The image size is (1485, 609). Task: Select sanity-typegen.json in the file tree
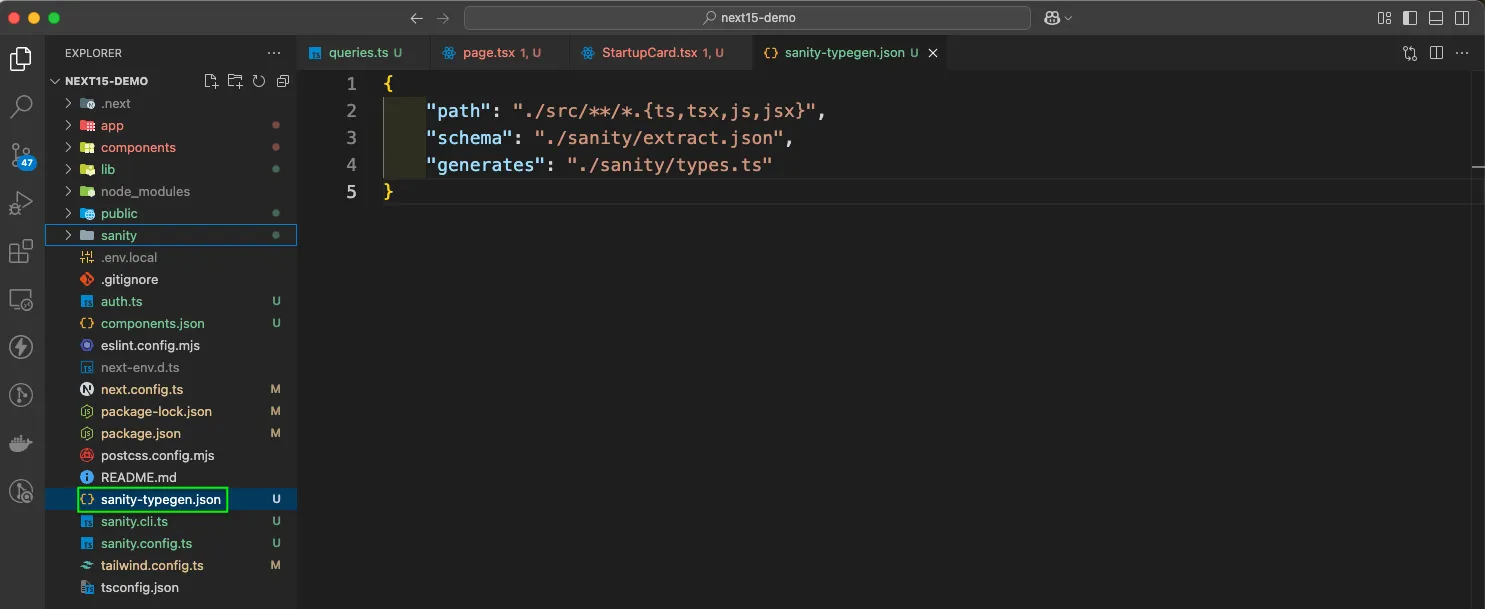click(171, 499)
